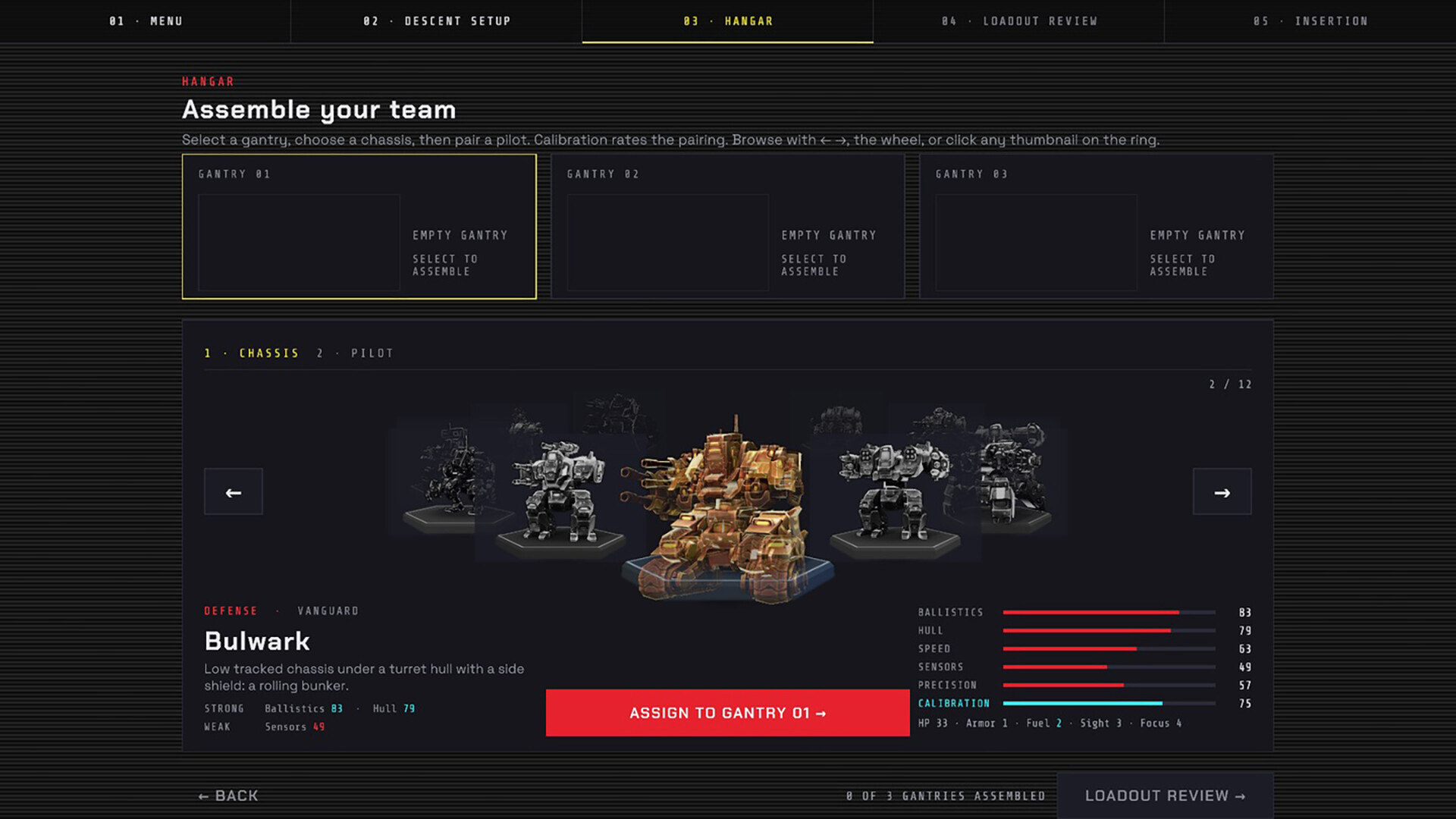
Task: Go to 02 Descent Setup step
Action: (x=437, y=21)
